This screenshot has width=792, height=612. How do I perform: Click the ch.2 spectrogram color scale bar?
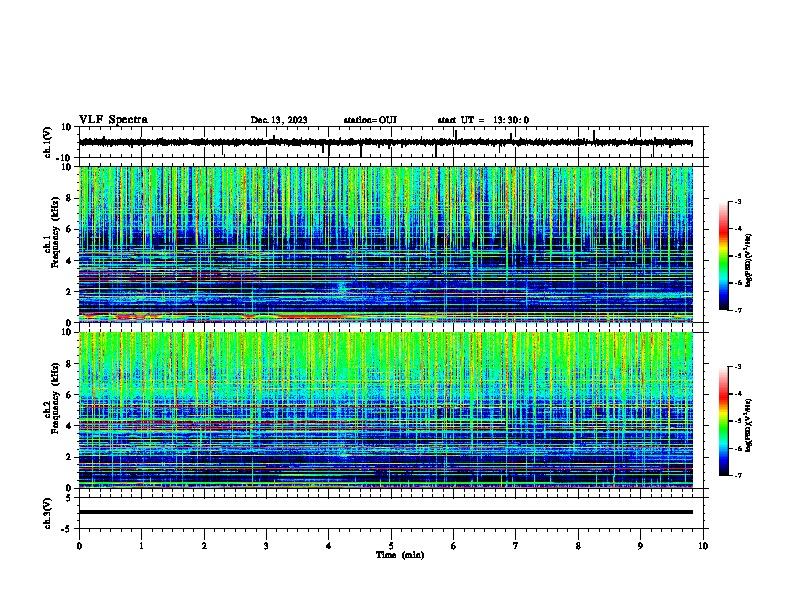(x=724, y=421)
